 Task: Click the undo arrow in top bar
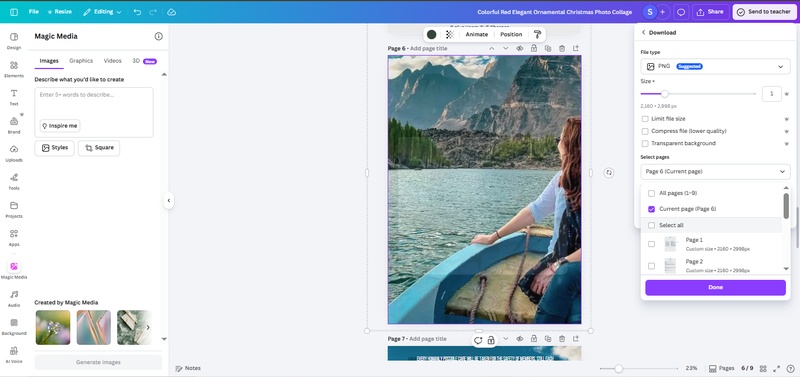coord(137,12)
